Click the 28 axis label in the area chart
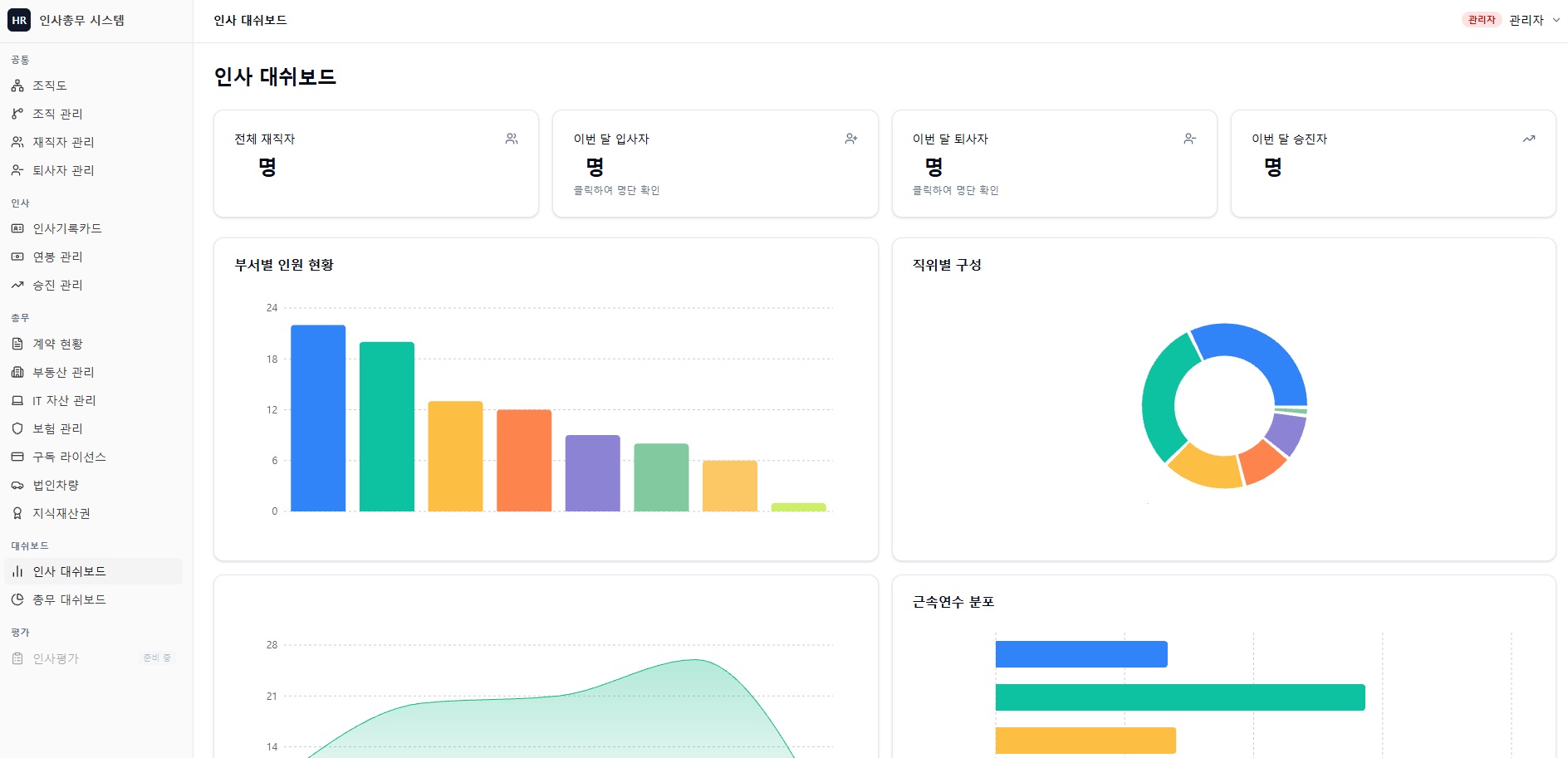The image size is (1568, 758). [272, 645]
